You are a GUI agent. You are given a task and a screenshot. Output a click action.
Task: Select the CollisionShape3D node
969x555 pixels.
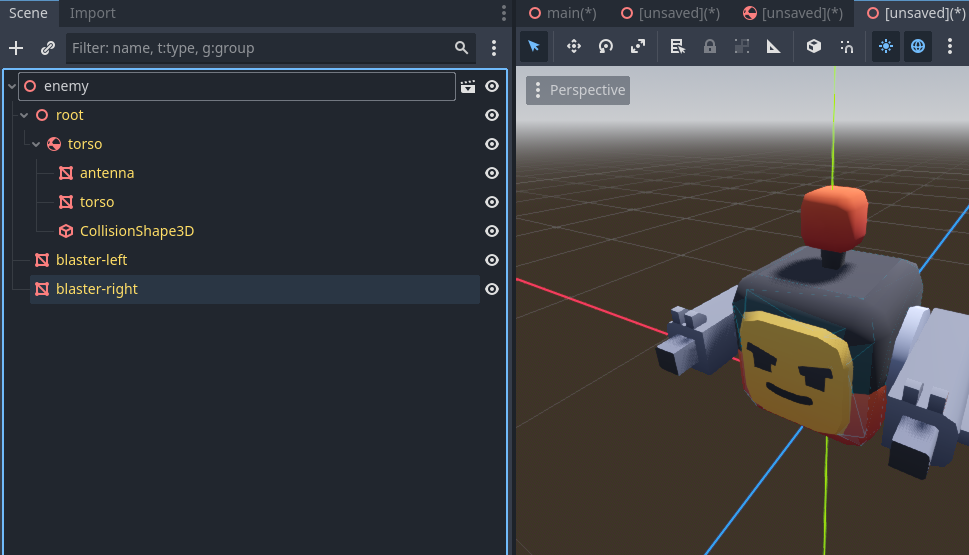[x=136, y=231]
